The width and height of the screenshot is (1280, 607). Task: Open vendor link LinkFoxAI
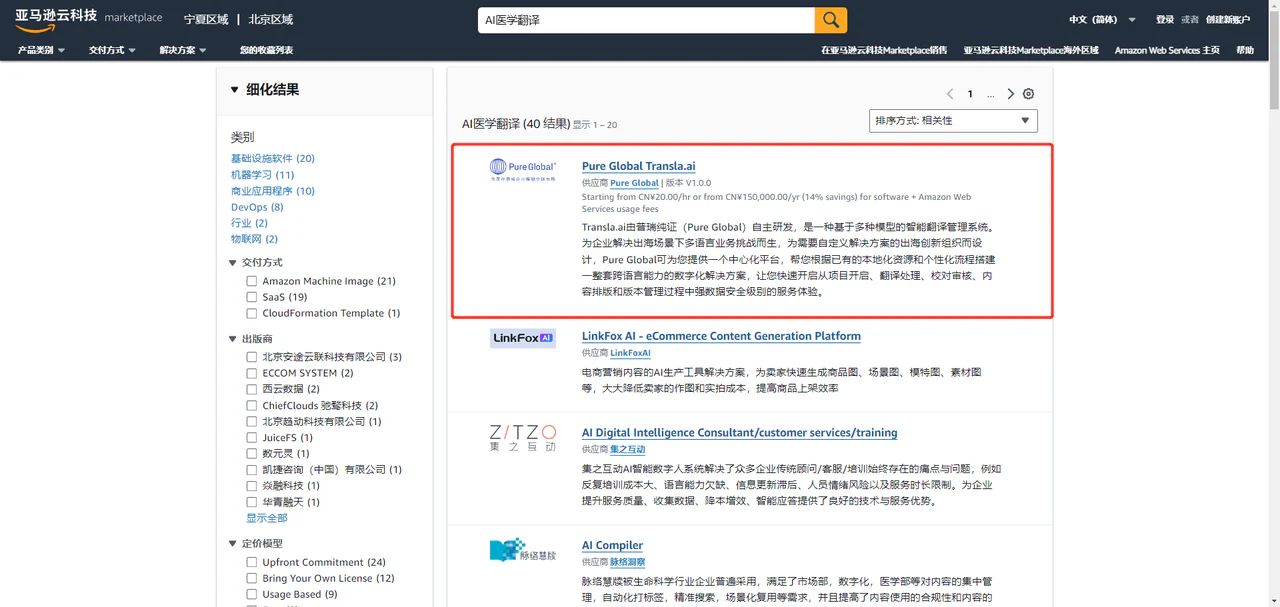(x=630, y=353)
